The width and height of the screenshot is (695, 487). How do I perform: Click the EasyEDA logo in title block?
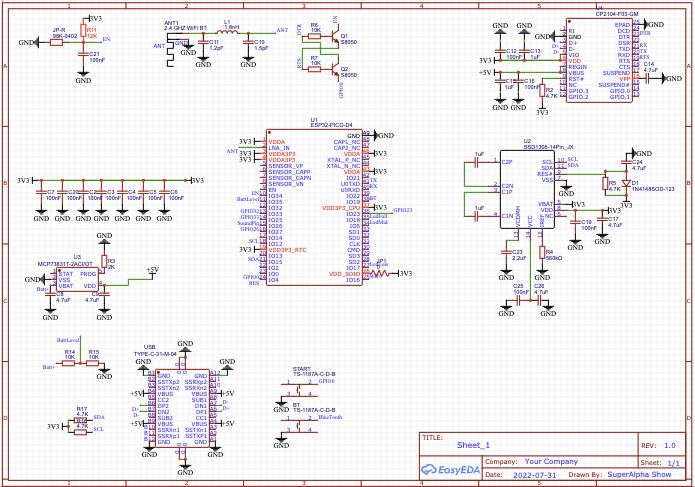(x=450, y=470)
